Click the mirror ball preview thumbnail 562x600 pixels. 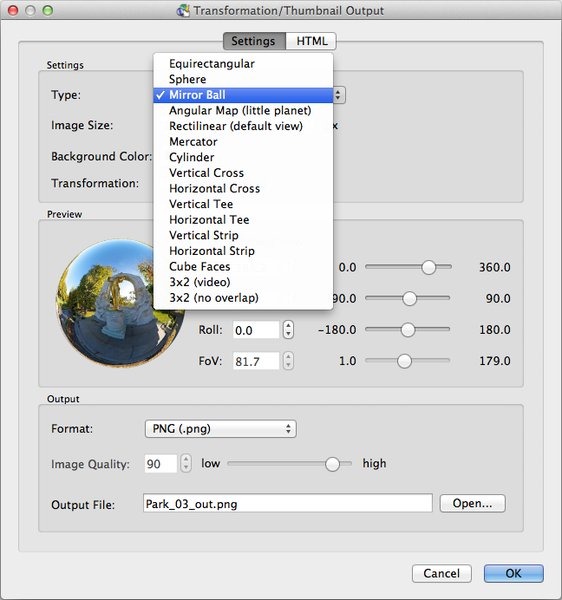tap(119, 302)
